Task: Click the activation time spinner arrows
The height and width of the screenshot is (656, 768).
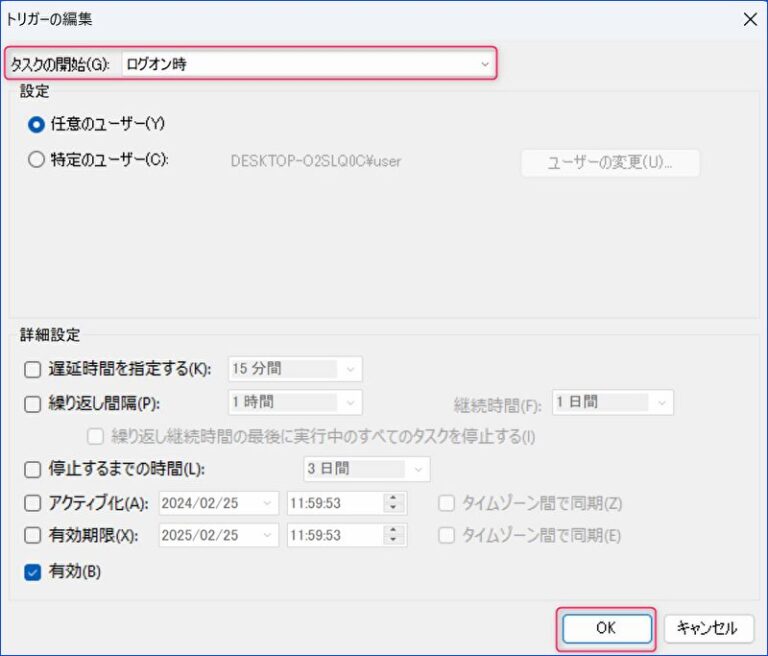Action: point(391,503)
